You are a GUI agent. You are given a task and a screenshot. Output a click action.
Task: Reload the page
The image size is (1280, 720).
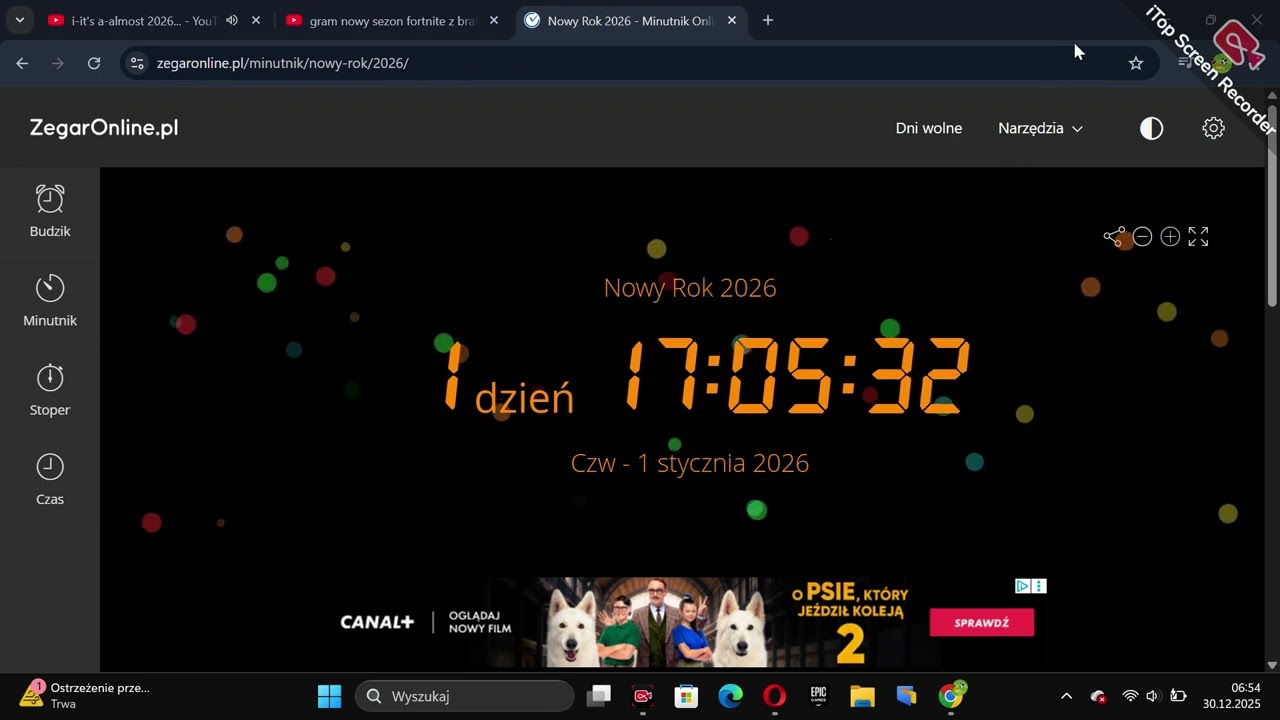[x=94, y=63]
